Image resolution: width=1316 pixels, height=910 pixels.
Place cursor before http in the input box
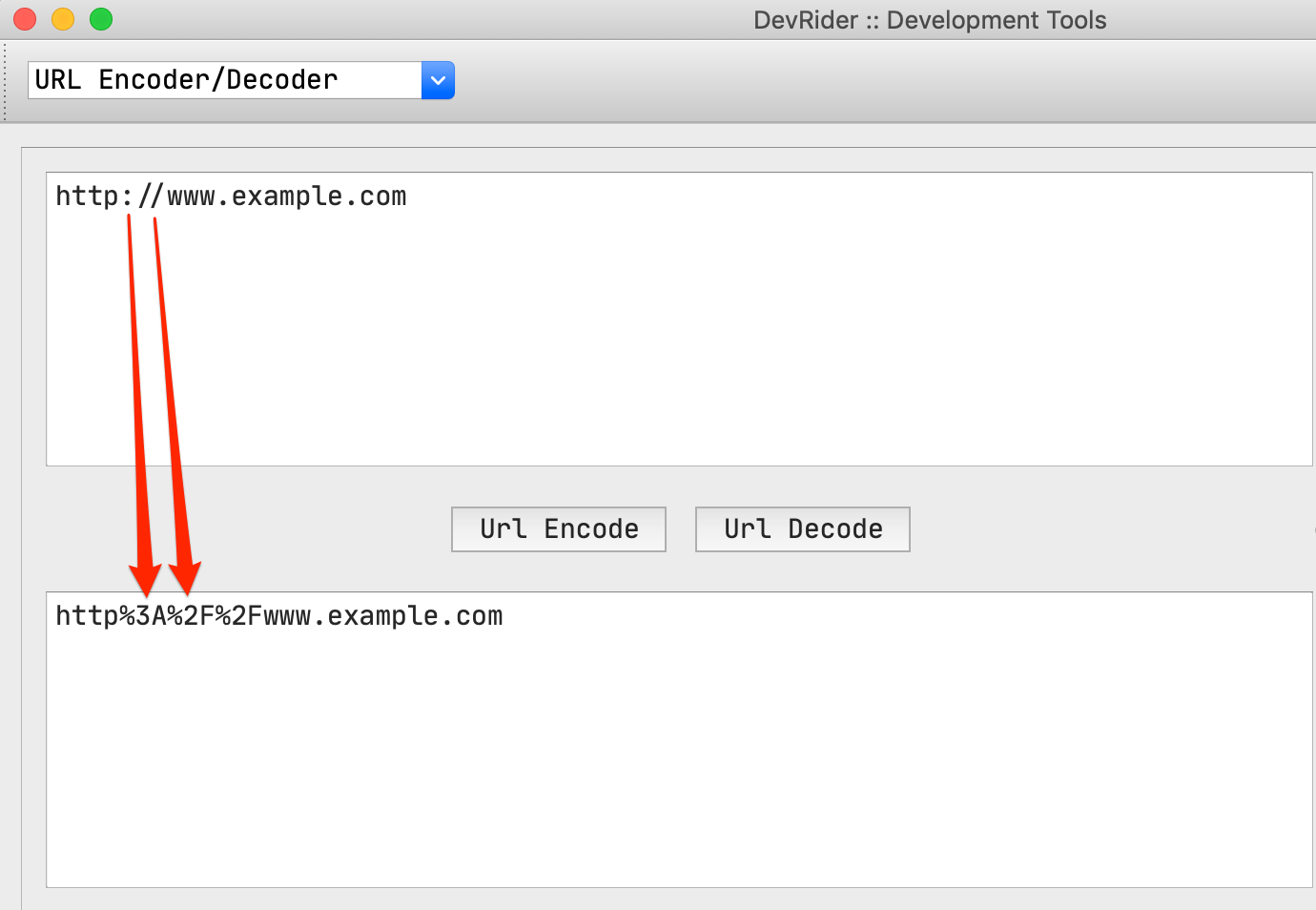[56, 196]
